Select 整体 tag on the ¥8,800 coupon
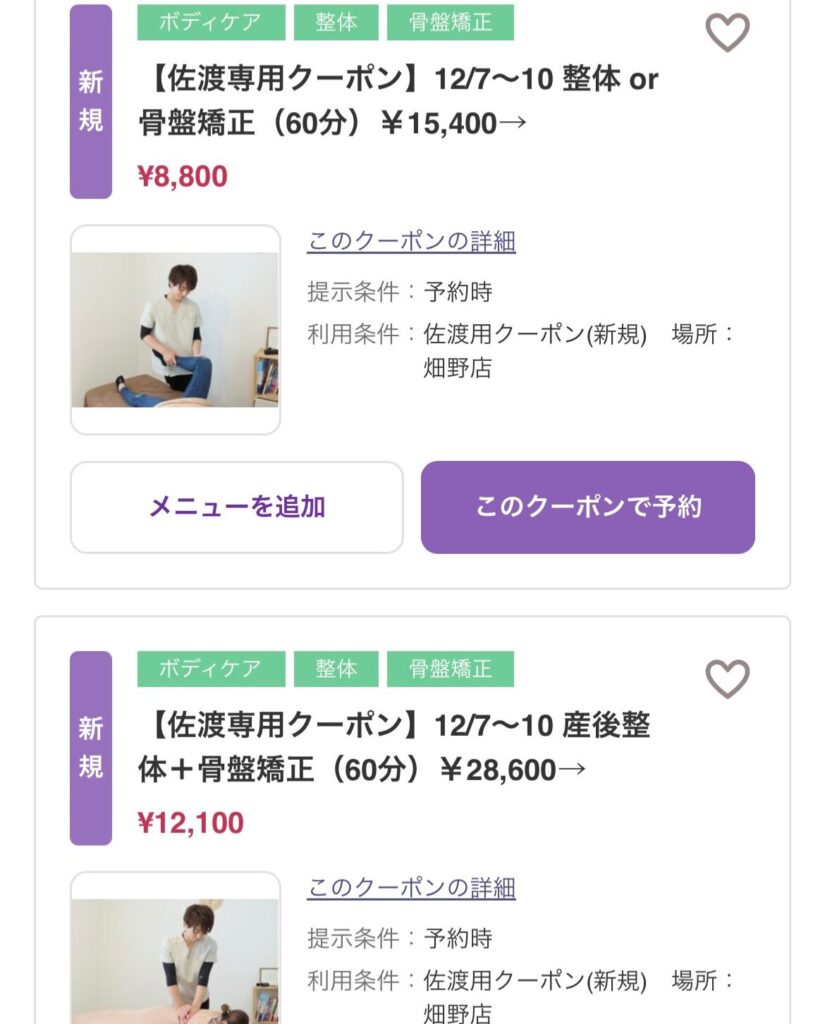The image size is (825, 1024). [x=336, y=23]
